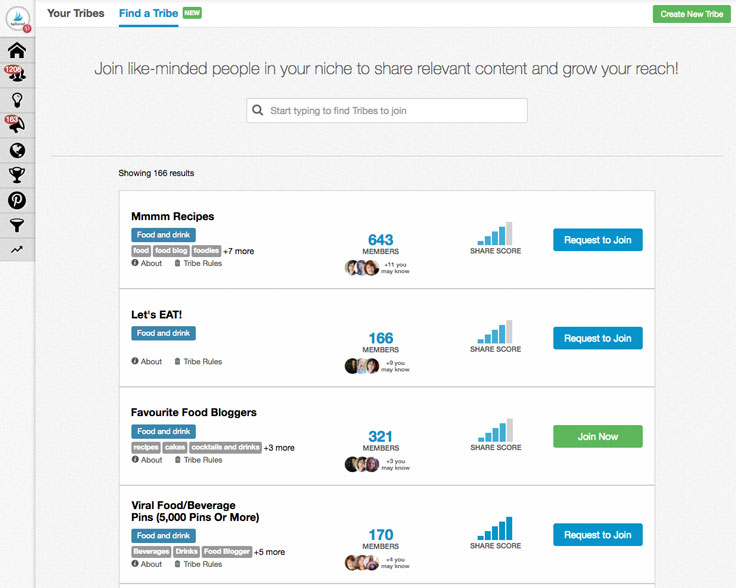This screenshot has height=588, width=736.
Task: Select the globe icon in sidebar
Action: [17, 150]
